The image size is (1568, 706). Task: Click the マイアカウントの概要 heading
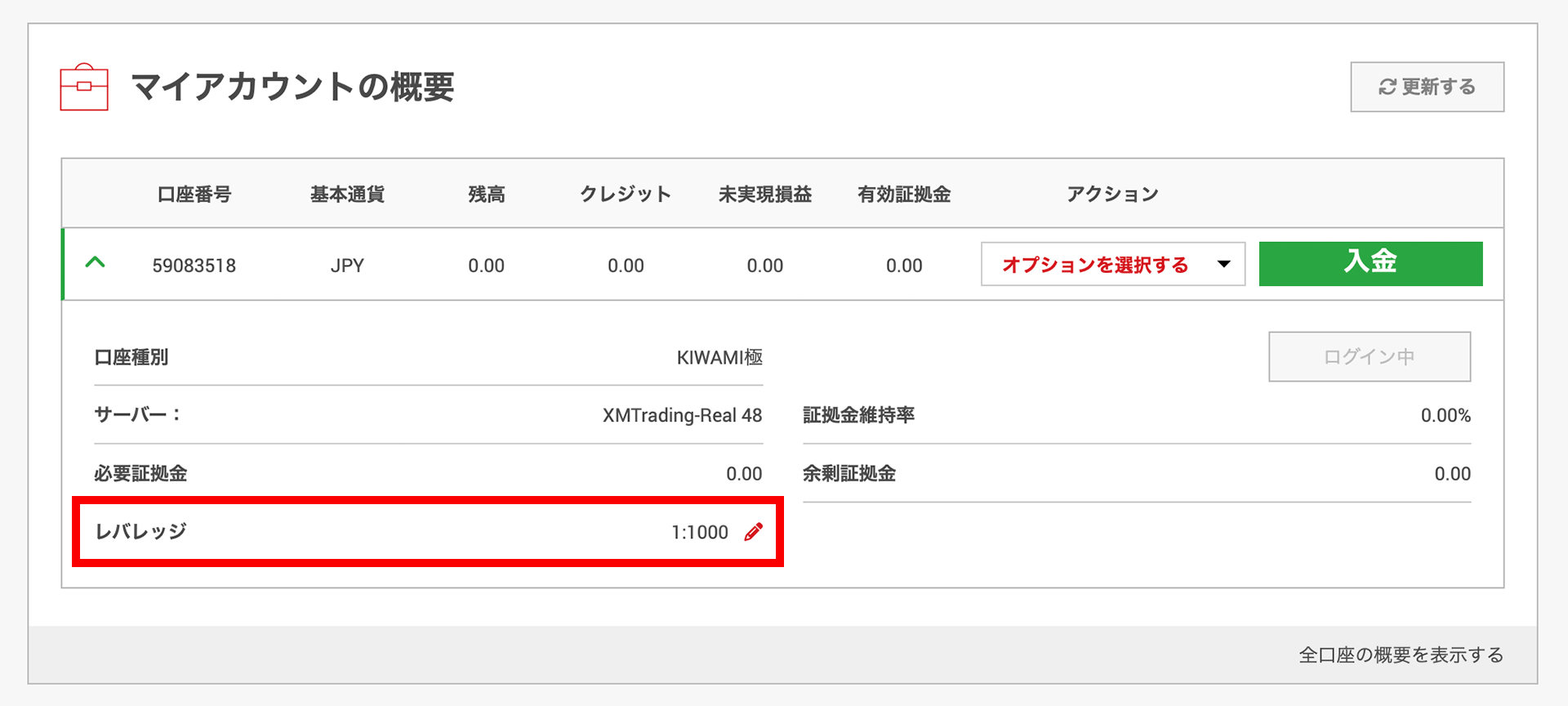click(x=292, y=87)
